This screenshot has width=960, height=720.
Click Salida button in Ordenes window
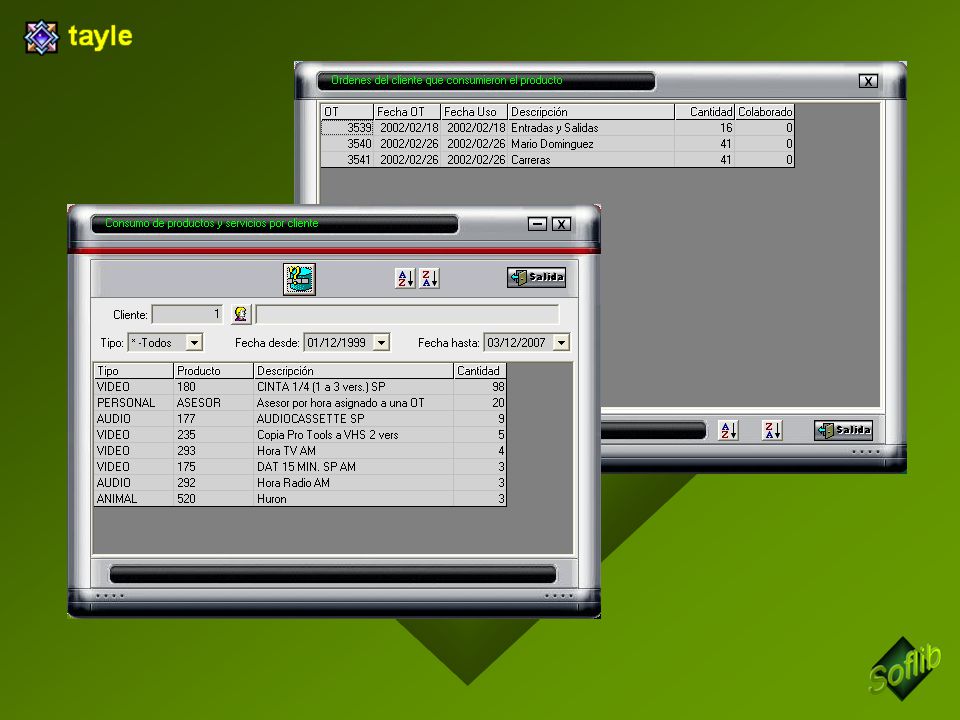tap(843, 430)
